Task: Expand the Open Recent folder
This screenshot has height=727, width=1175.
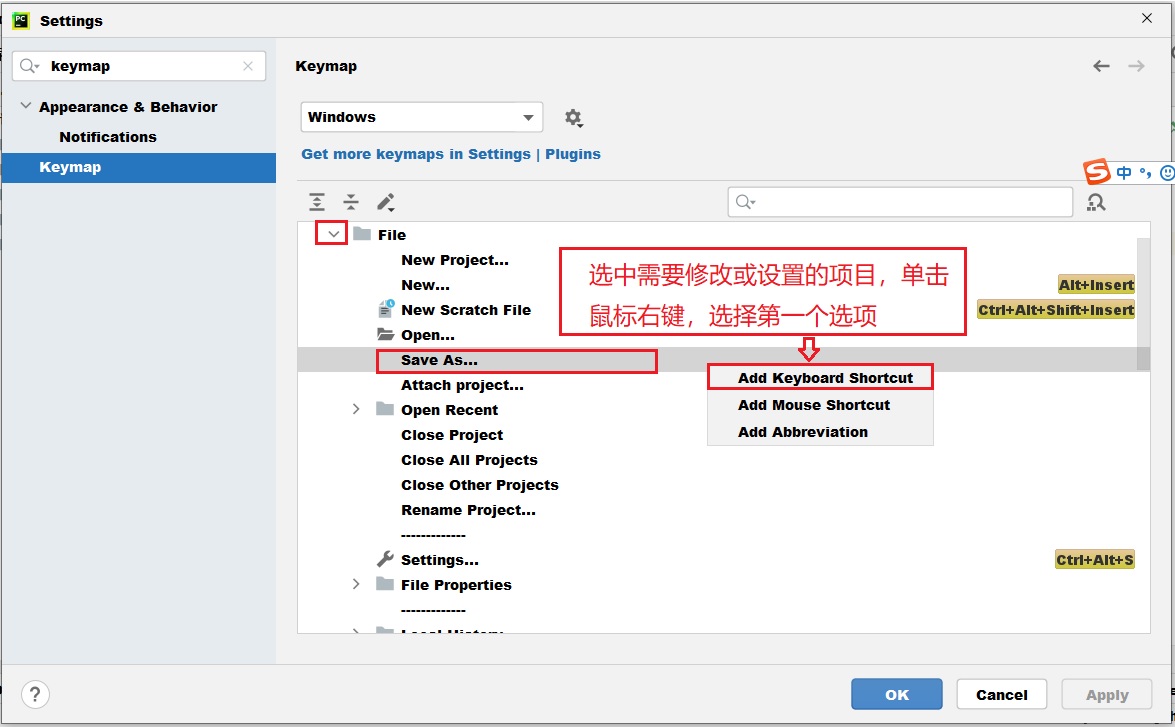Action: (356, 409)
